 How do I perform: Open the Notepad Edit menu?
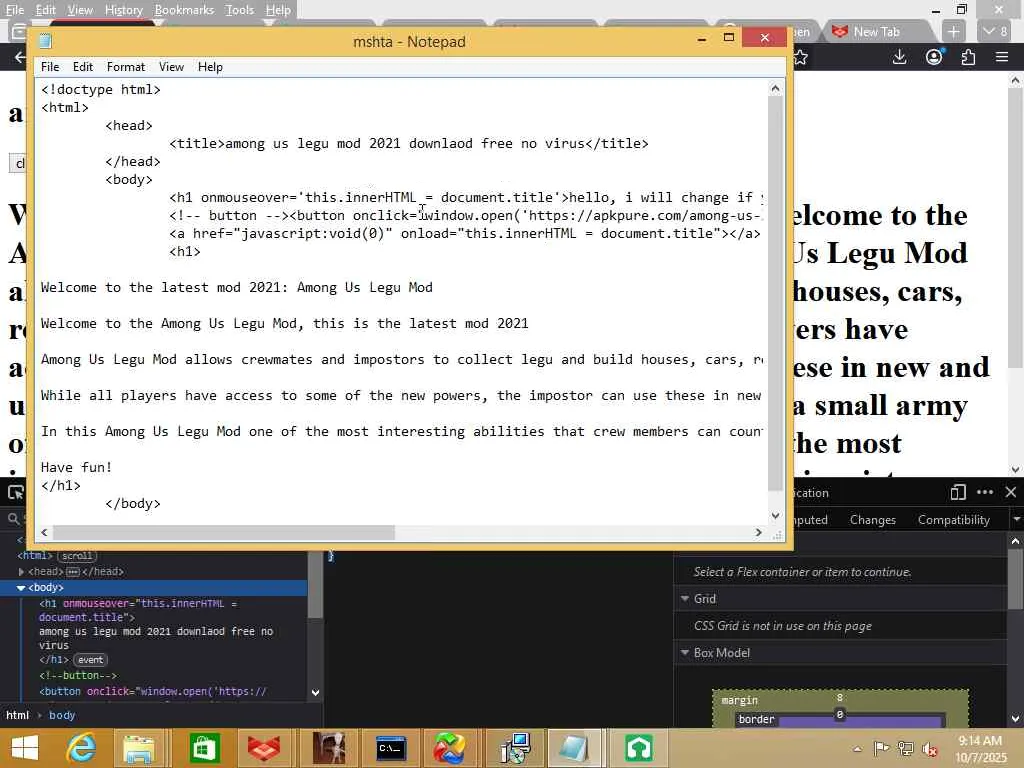83,67
